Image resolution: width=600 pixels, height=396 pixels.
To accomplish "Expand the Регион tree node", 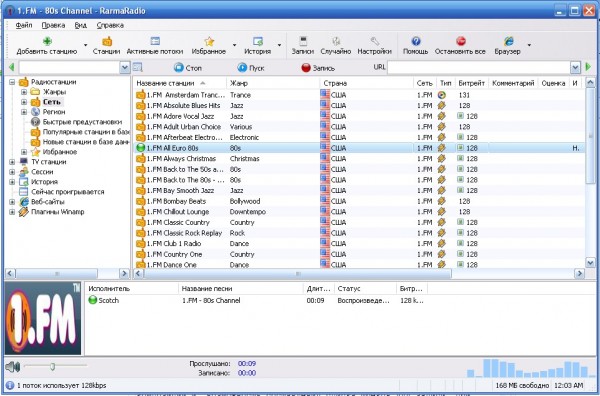I will point(24,112).
